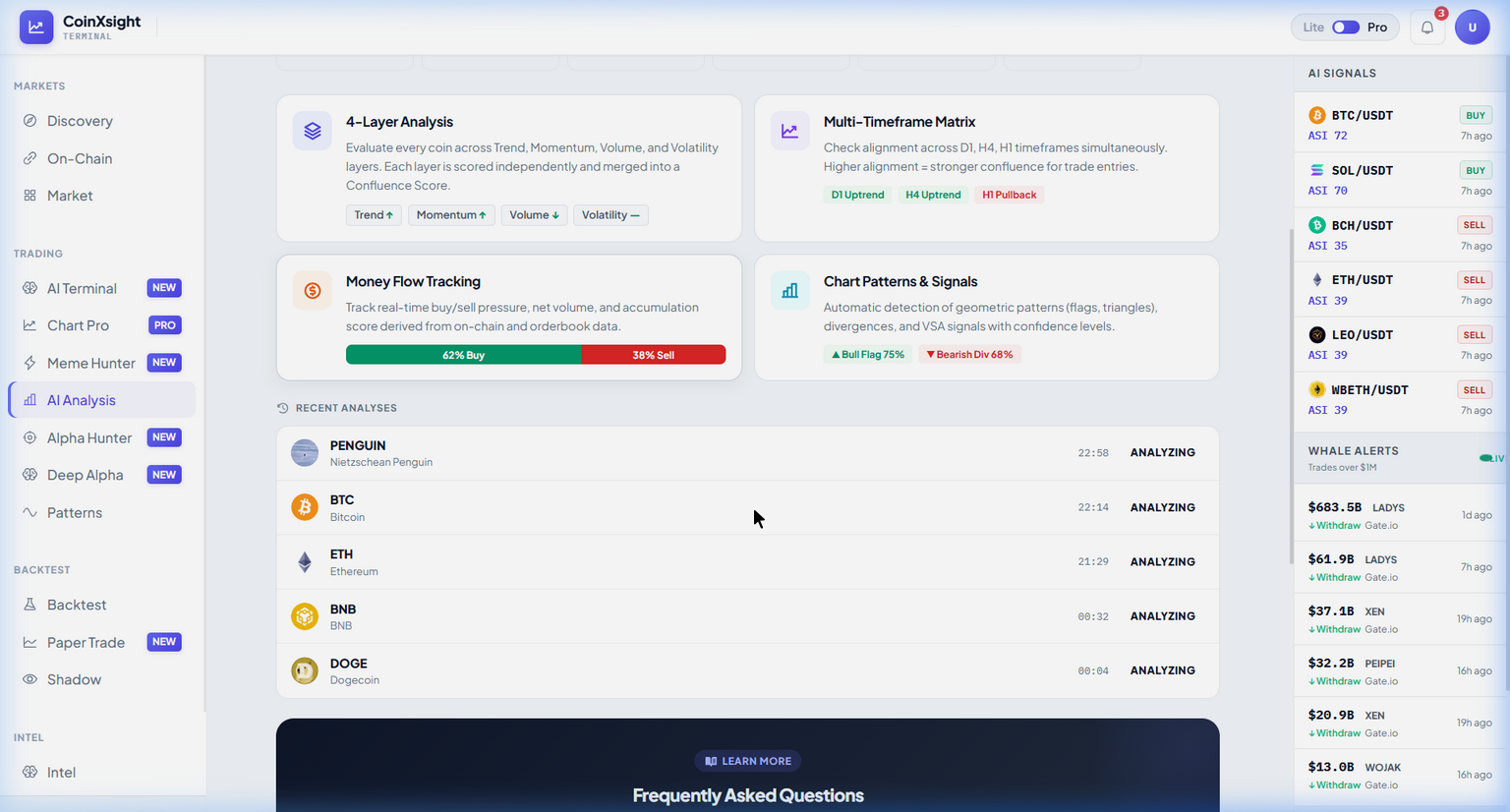The image size is (1510, 812).
Task: Click the 62% Buy green bar
Action: [463, 355]
